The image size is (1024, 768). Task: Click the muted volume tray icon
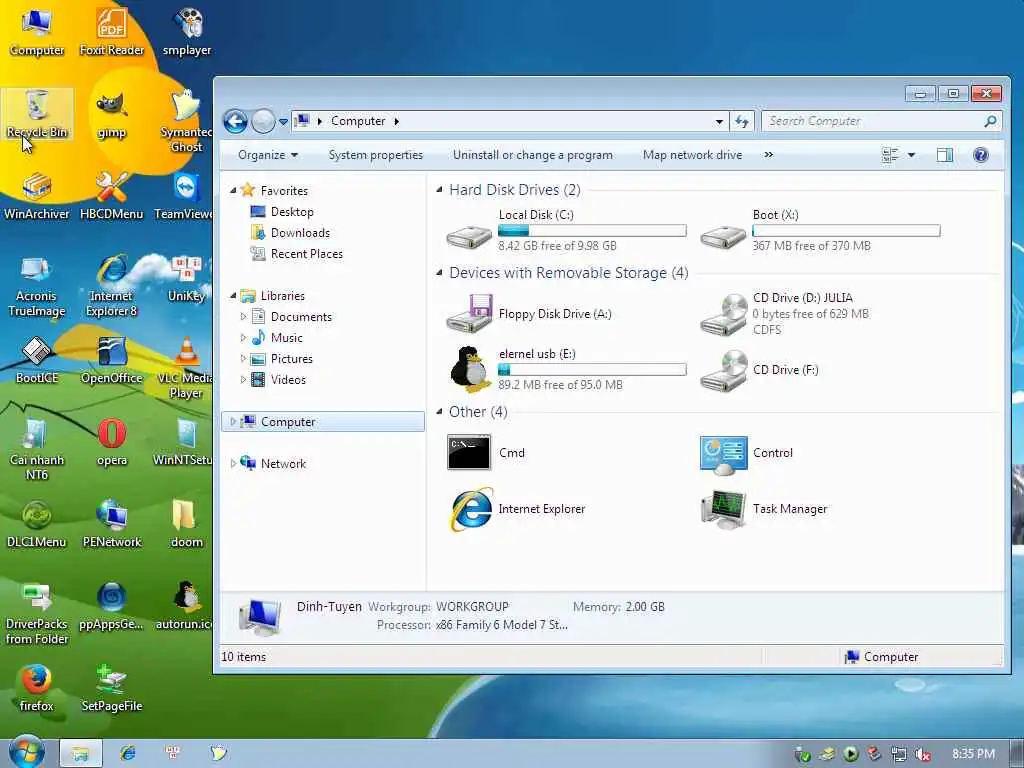[x=922, y=754]
